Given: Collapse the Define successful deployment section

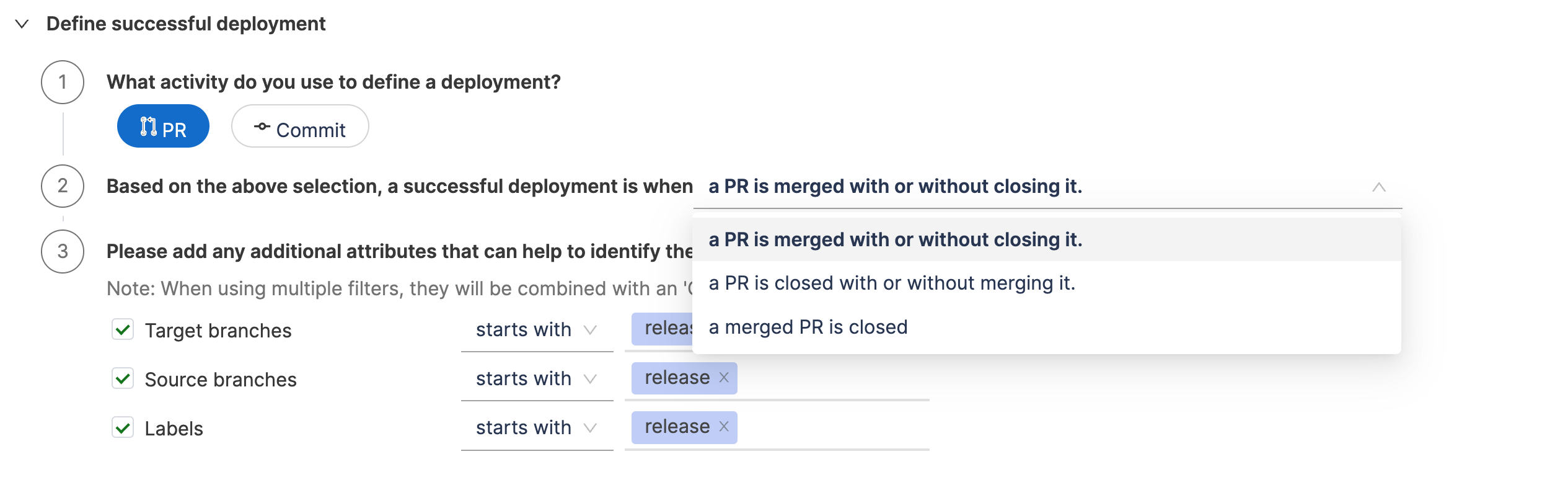Looking at the screenshot, I should click(x=22, y=24).
